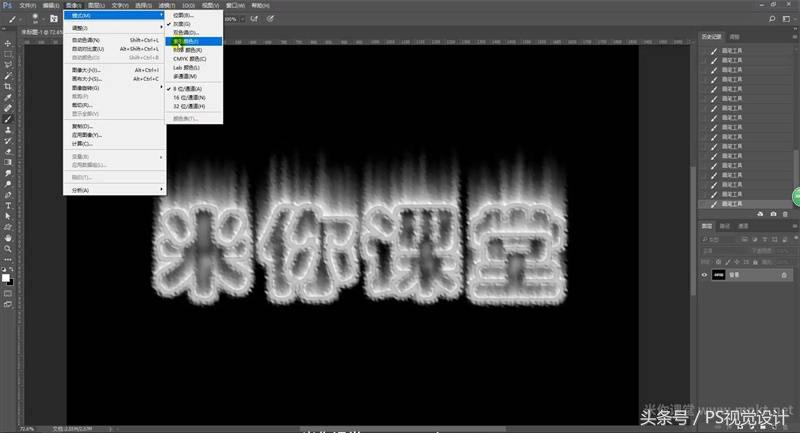The height and width of the screenshot is (433, 800).
Task: Expand the Analysis submenu entry
Action: [x=114, y=190]
